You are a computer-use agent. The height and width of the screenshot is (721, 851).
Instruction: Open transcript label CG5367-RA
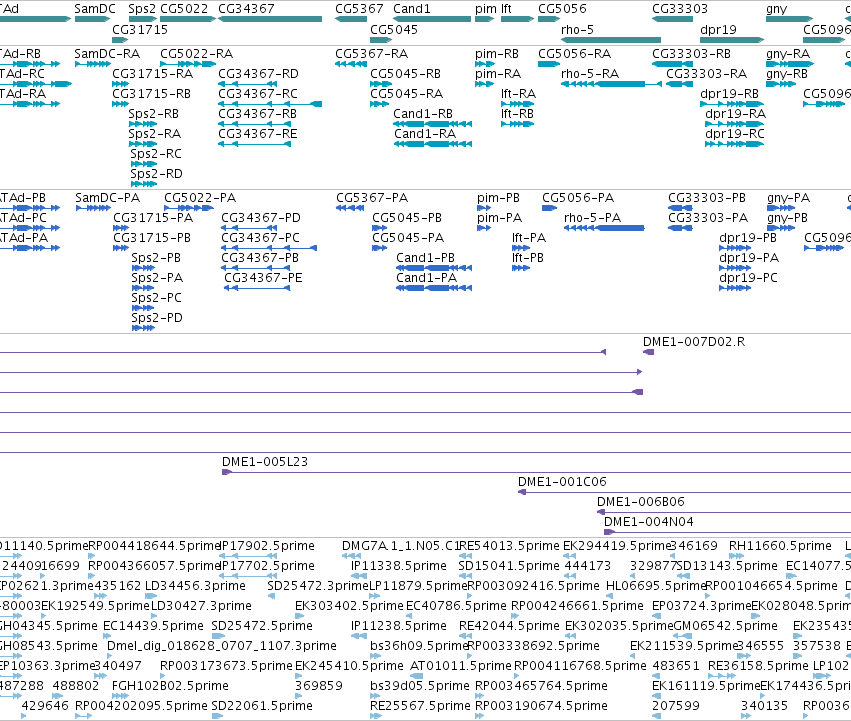pos(371,53)
